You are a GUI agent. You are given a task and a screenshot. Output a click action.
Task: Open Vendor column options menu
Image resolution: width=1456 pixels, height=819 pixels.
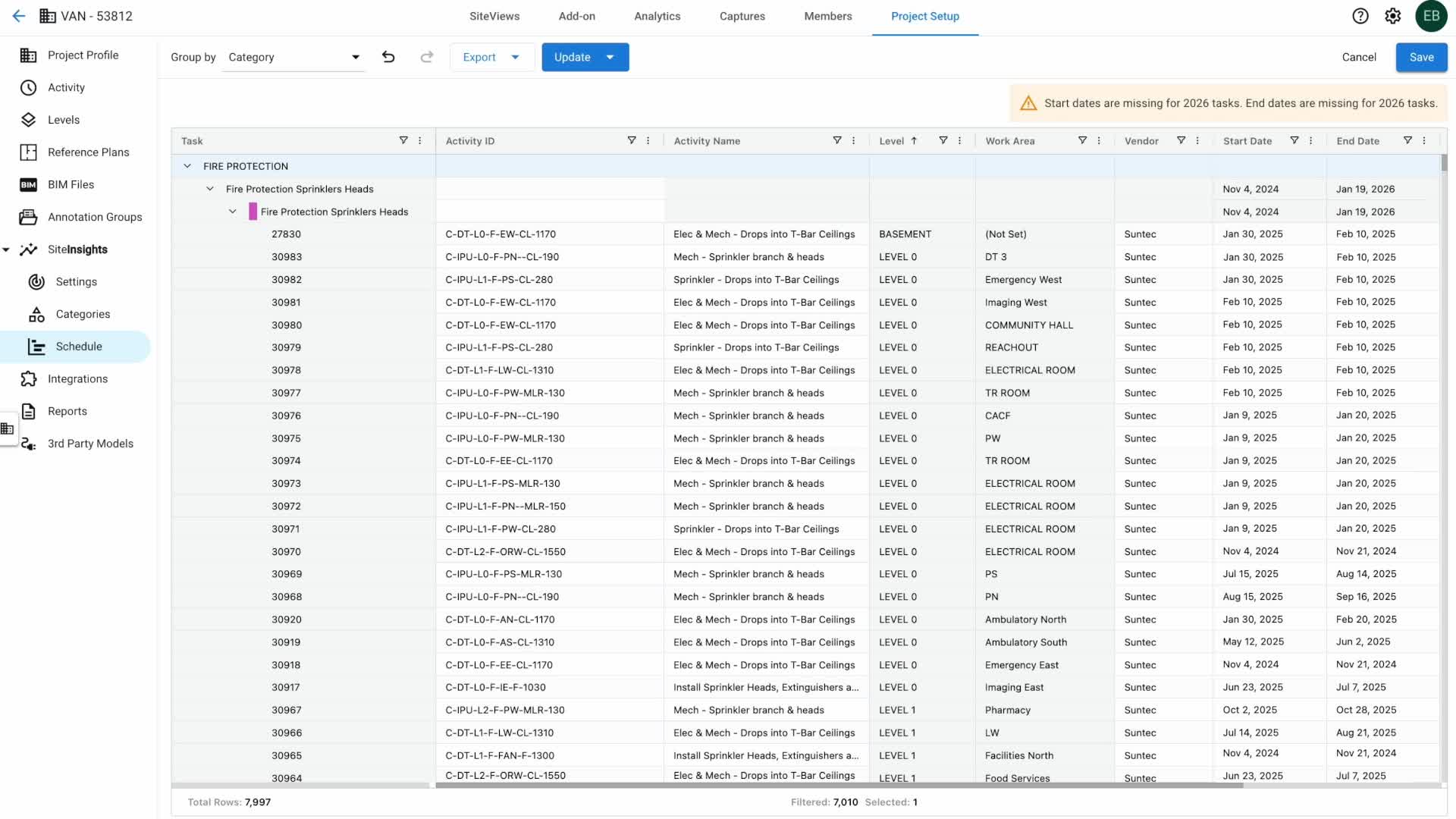[x=1197, y=140]
